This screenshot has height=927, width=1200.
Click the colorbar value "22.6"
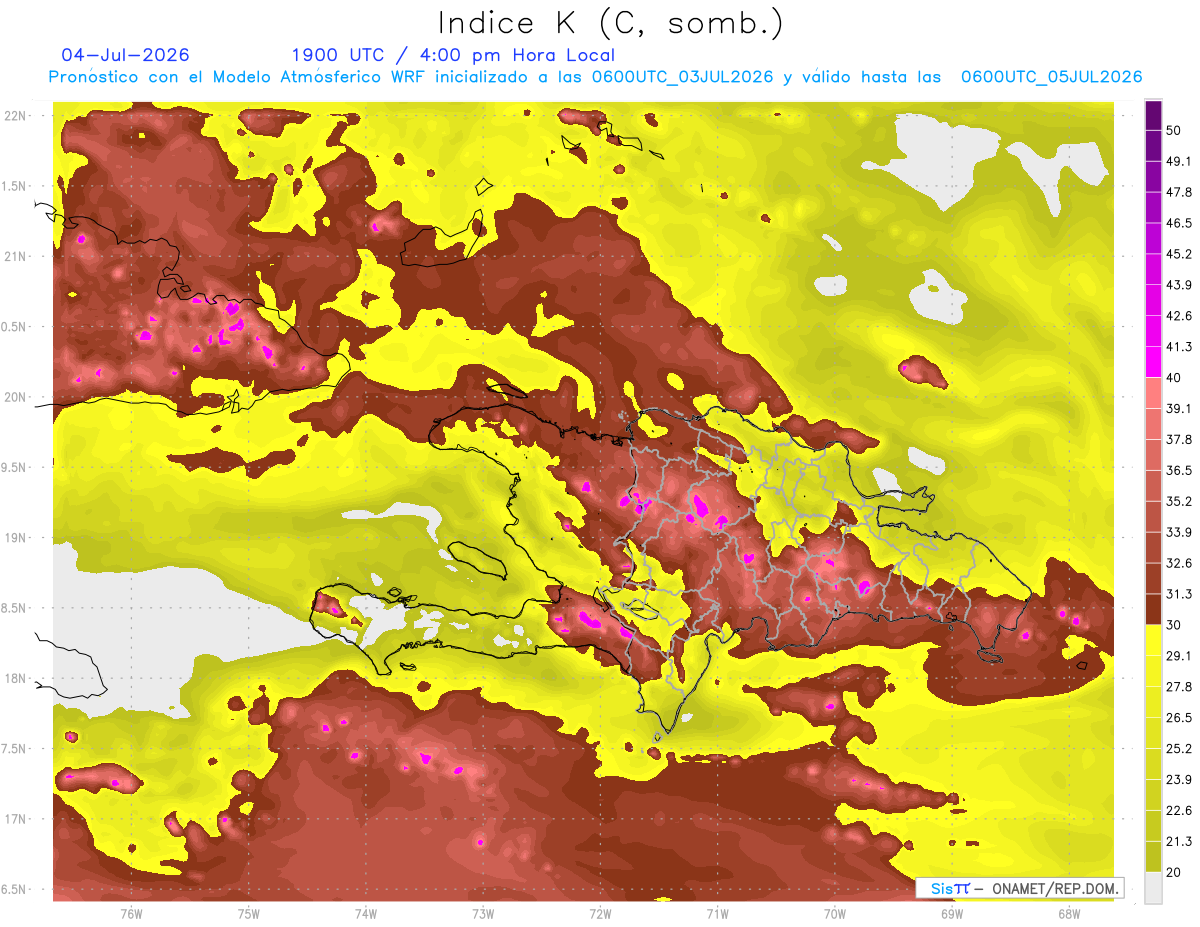pyautogui.click(x=1180, y=810)
